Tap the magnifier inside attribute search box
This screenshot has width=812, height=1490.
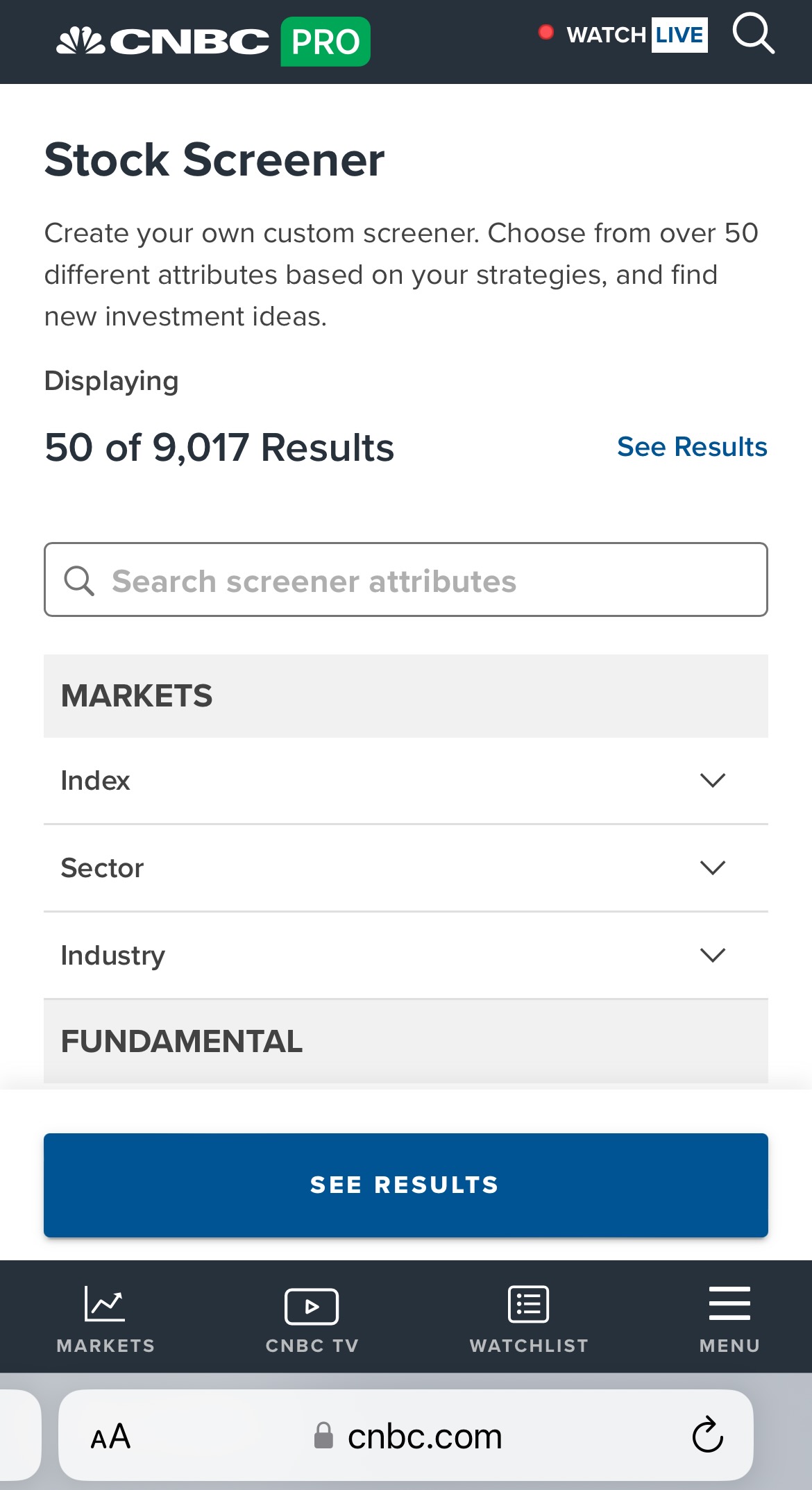coord(79,580)
